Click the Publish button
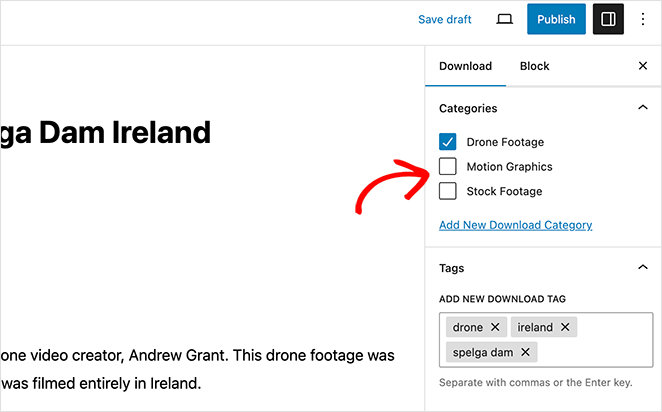Image resolution: width=662 pixels, height=412 pixels. [x=556, y=19]
